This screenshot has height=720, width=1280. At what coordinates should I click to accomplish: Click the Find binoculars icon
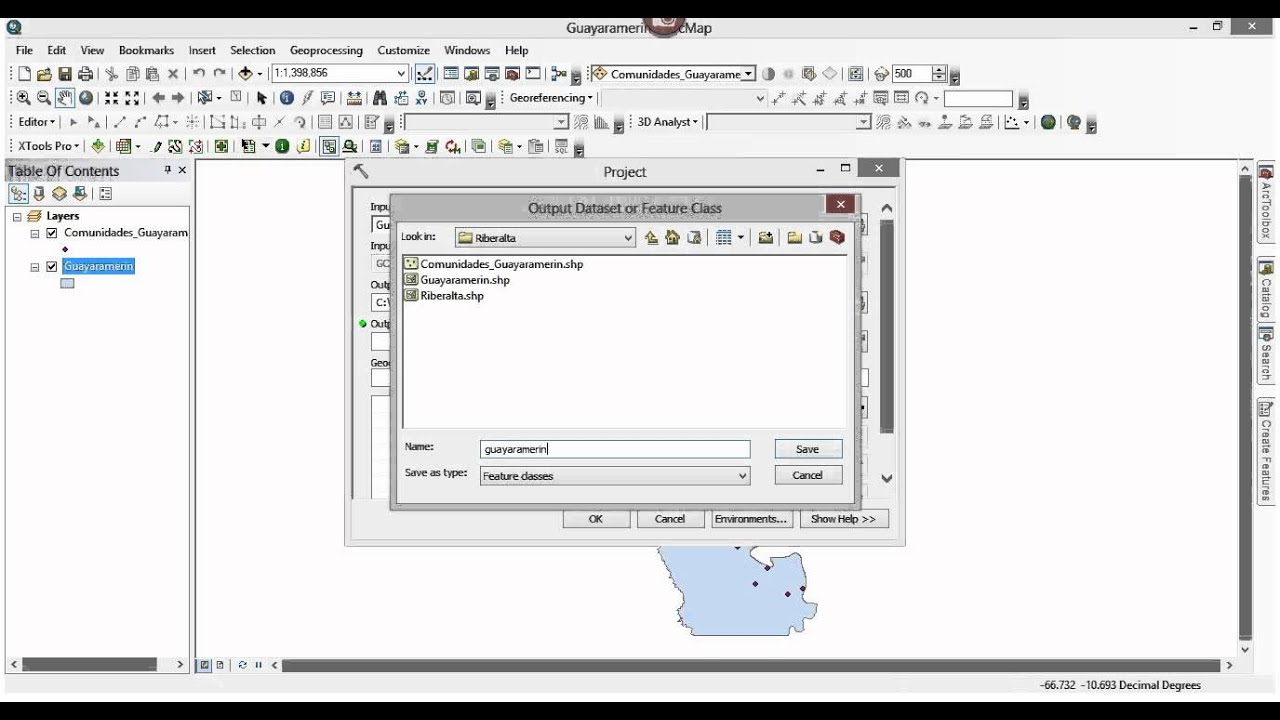point(379,98)
